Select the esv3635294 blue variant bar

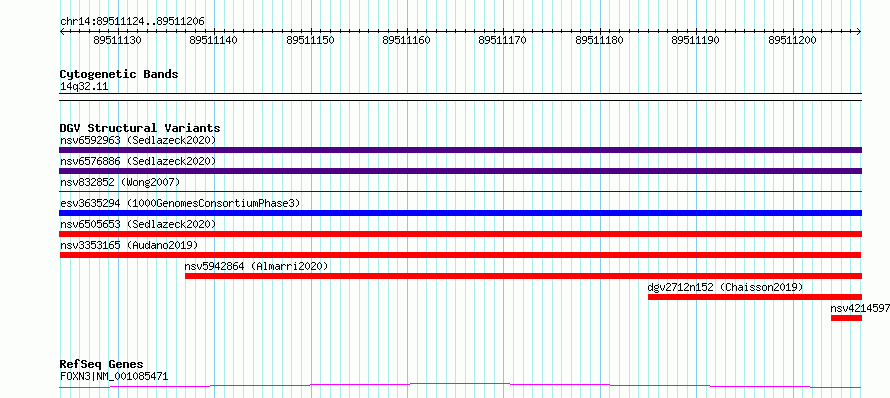click(x=460, y=213)
